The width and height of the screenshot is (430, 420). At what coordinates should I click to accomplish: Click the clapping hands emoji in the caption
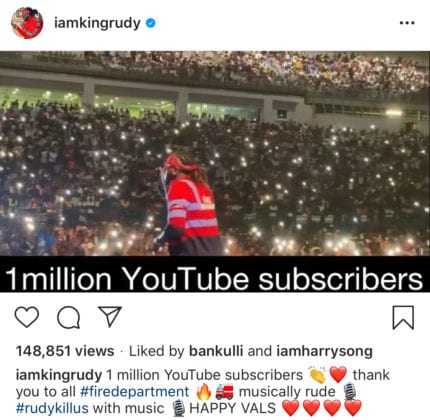[318, 375]
